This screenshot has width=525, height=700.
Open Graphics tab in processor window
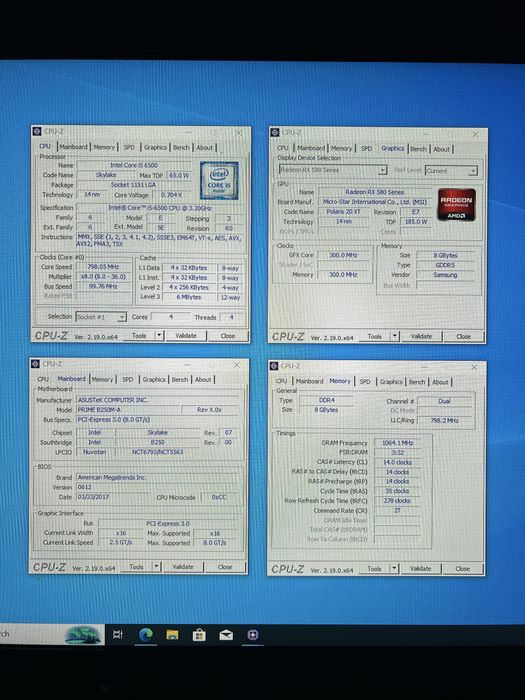(x=155, y=147)
